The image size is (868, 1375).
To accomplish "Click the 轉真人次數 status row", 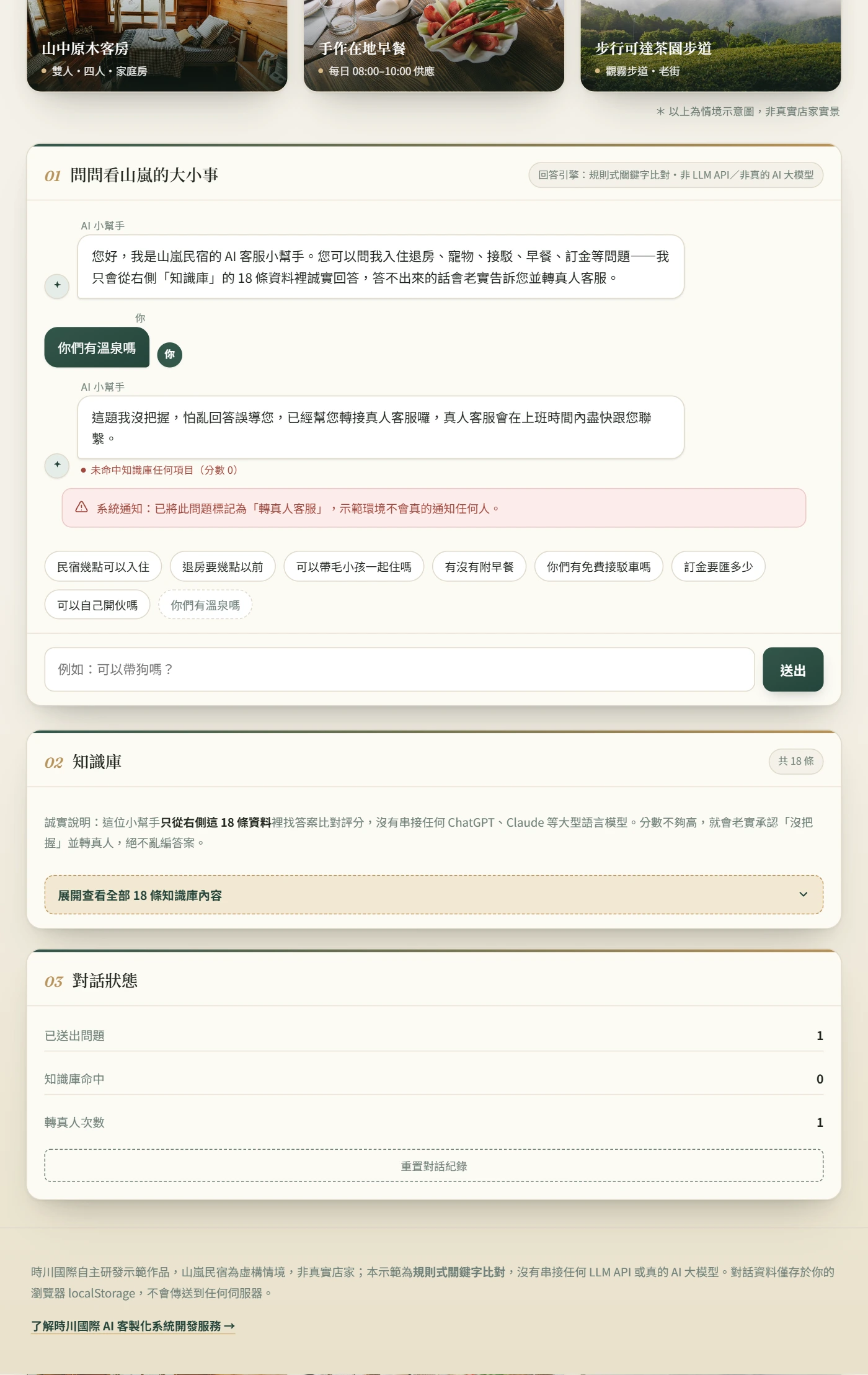I will click(x=434, y=1123).
